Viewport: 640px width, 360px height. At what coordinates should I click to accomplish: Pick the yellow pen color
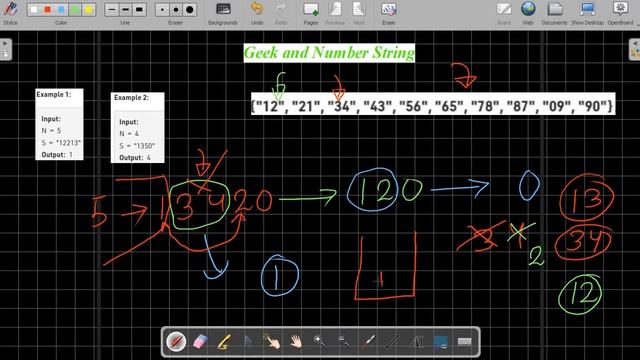pyautogui.click(x=89, y=9)
